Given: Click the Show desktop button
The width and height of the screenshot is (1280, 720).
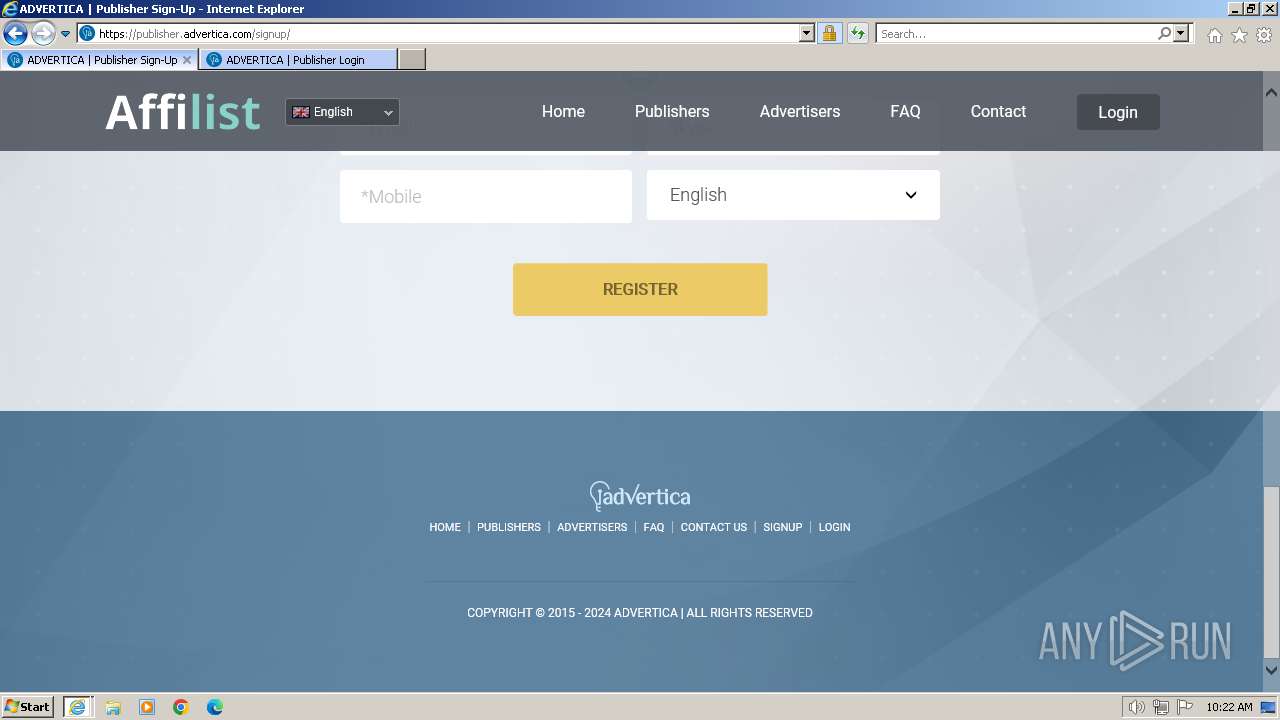Looking at the screenshot, I should pyautogui.click(x=1269, y=707).
